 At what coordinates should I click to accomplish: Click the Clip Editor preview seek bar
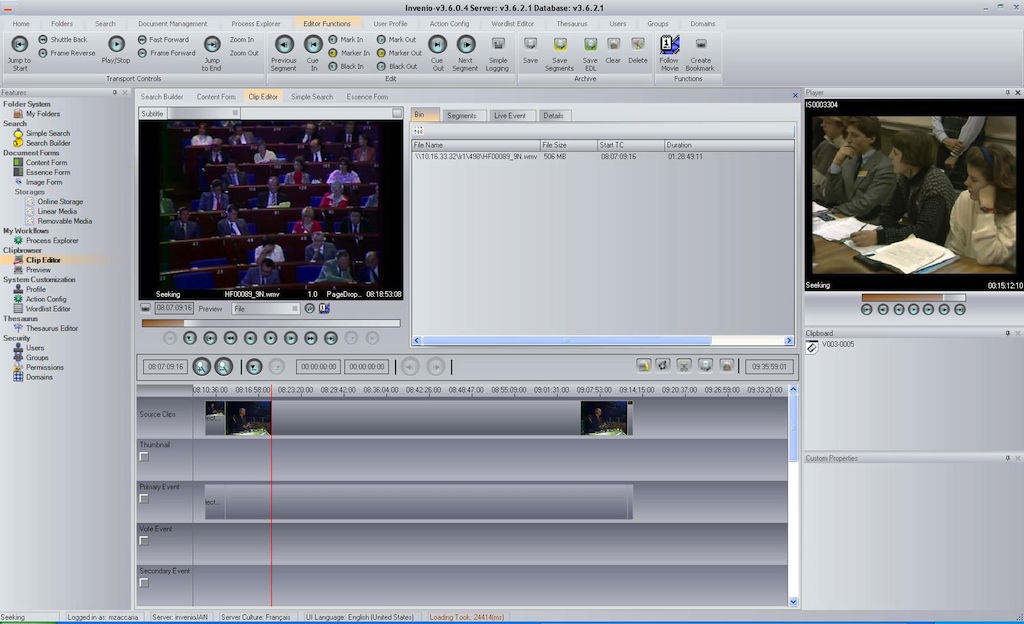pyautogui.click(x=270, y=323)
